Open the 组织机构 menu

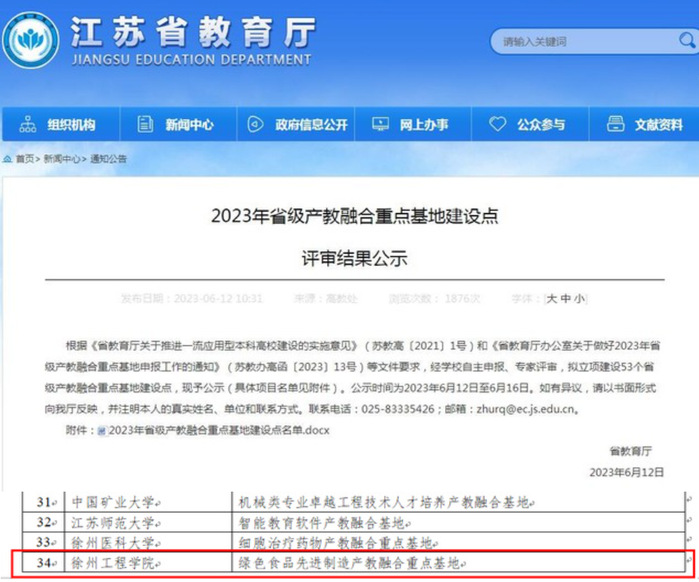tap(70, 125)
